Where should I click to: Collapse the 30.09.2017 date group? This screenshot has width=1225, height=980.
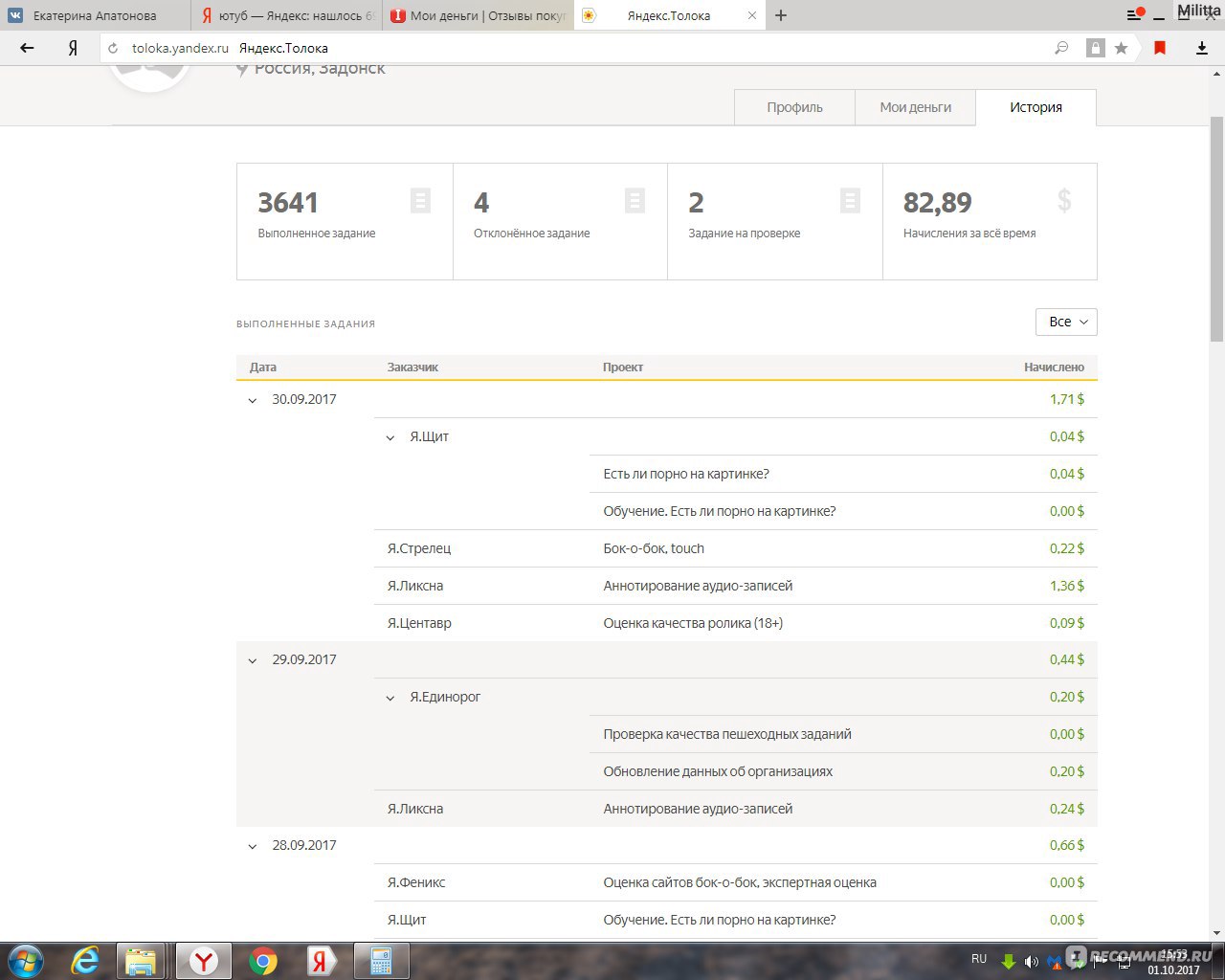pos(253,400)
